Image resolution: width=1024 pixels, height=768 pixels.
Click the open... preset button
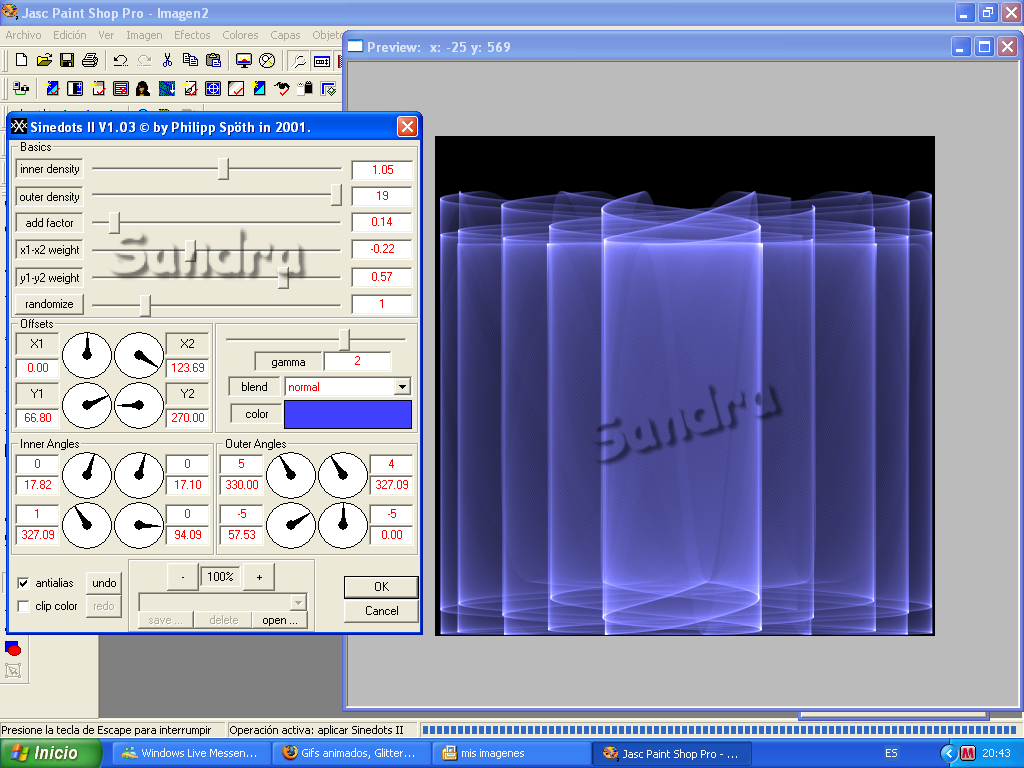tap(280, 620)
